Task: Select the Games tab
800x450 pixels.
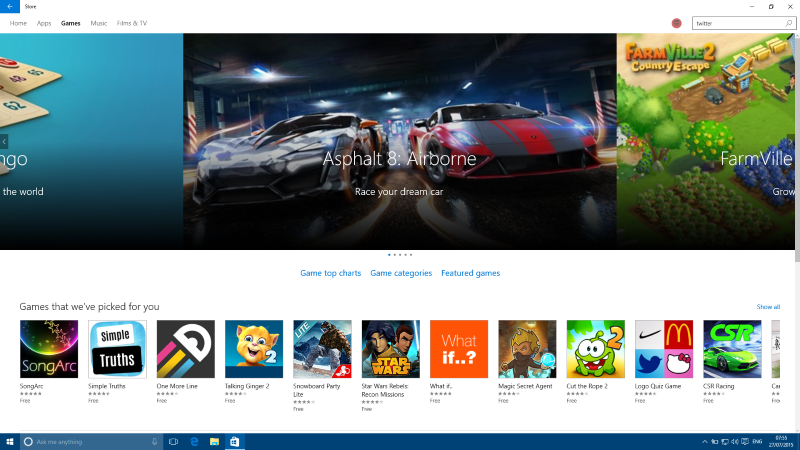Action: (70, 23)
